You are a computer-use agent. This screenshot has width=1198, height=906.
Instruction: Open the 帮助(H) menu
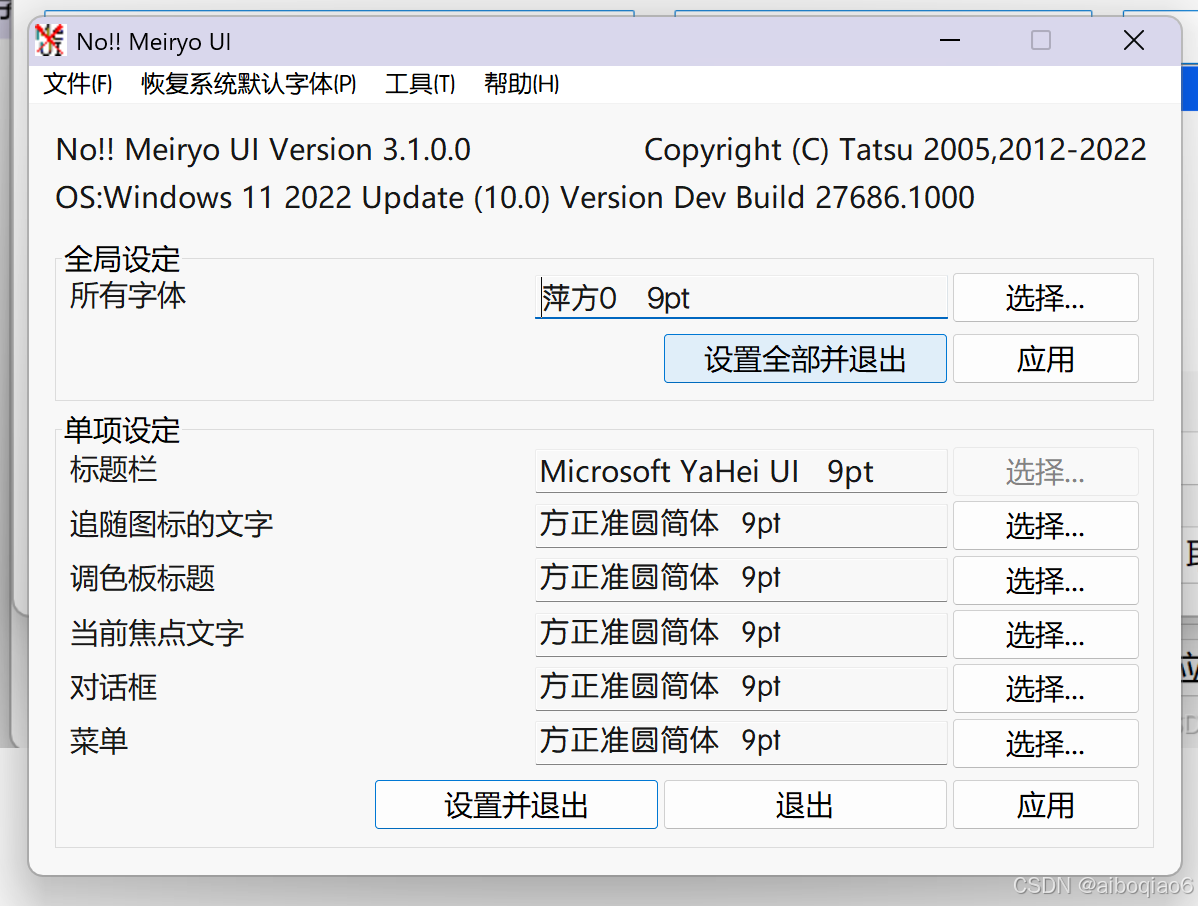pos(521,84)
